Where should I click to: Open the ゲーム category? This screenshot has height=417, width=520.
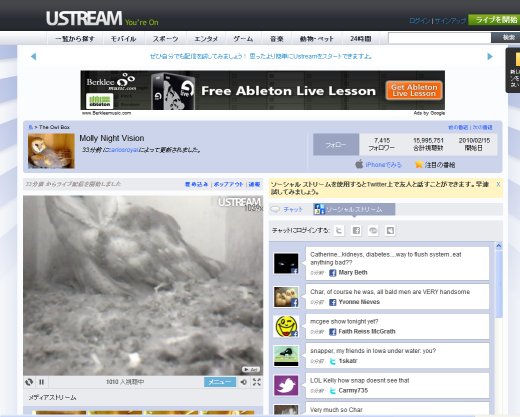pyautogui.click(x=243, y=39)
